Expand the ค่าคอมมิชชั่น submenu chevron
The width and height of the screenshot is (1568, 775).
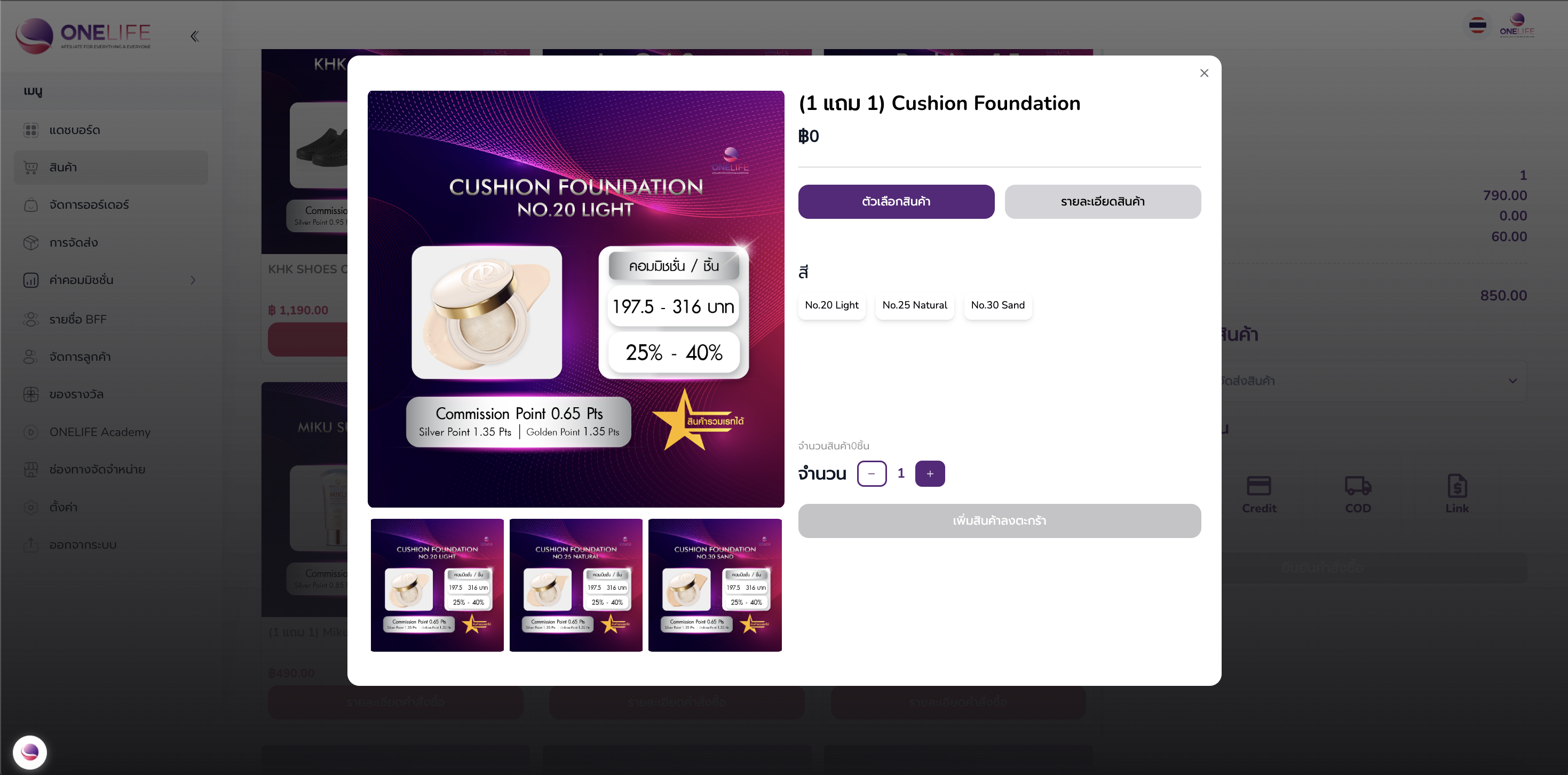pyautogui.click(x=193, y=280)
